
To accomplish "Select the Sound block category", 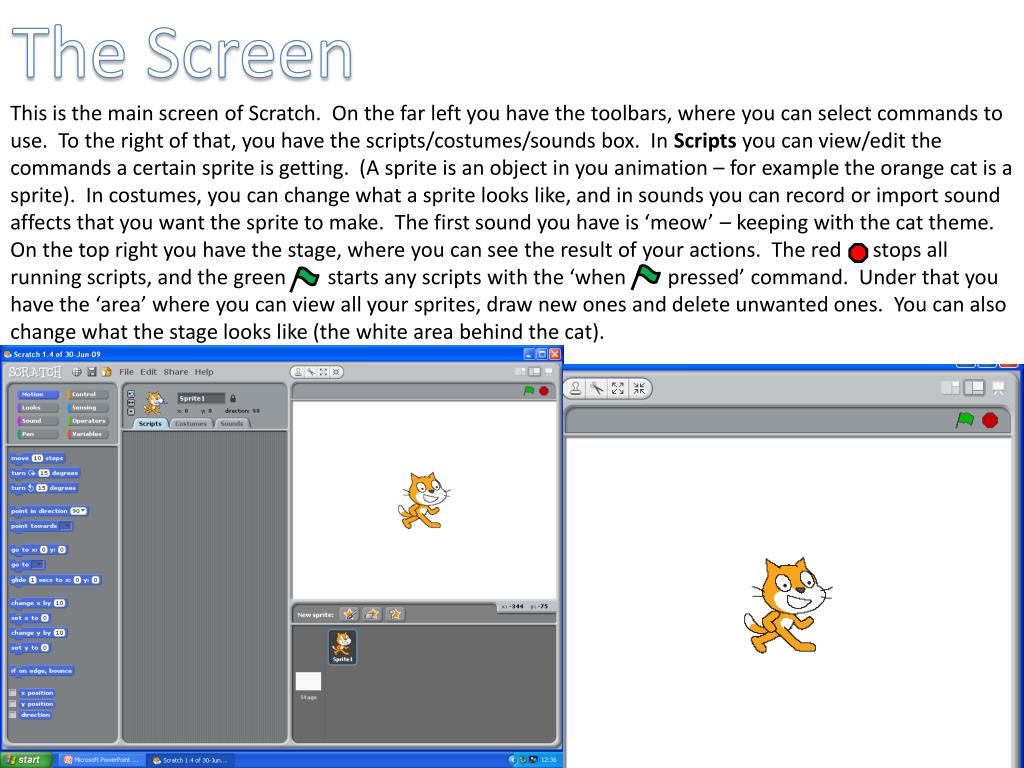I will (x=38, y=421).
